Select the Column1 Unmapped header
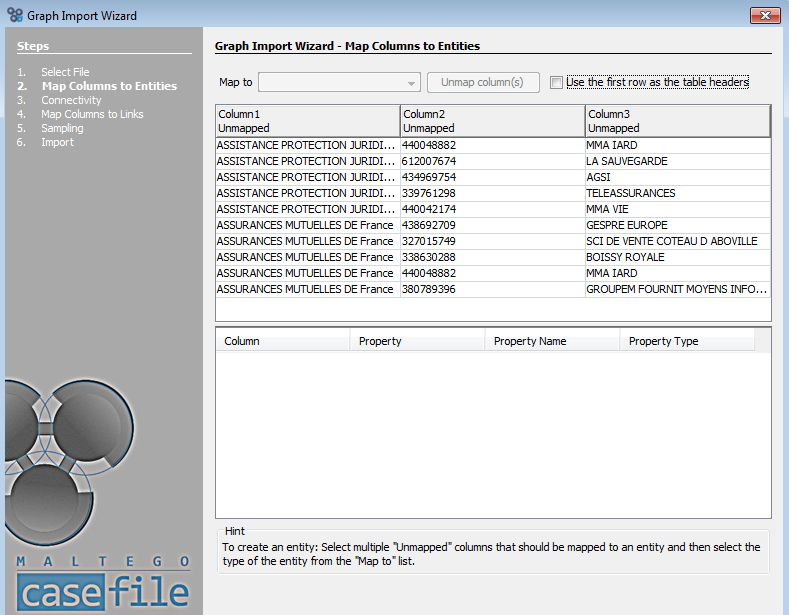The width and height of the screenshot is (789, 615). tap(308, 121)
